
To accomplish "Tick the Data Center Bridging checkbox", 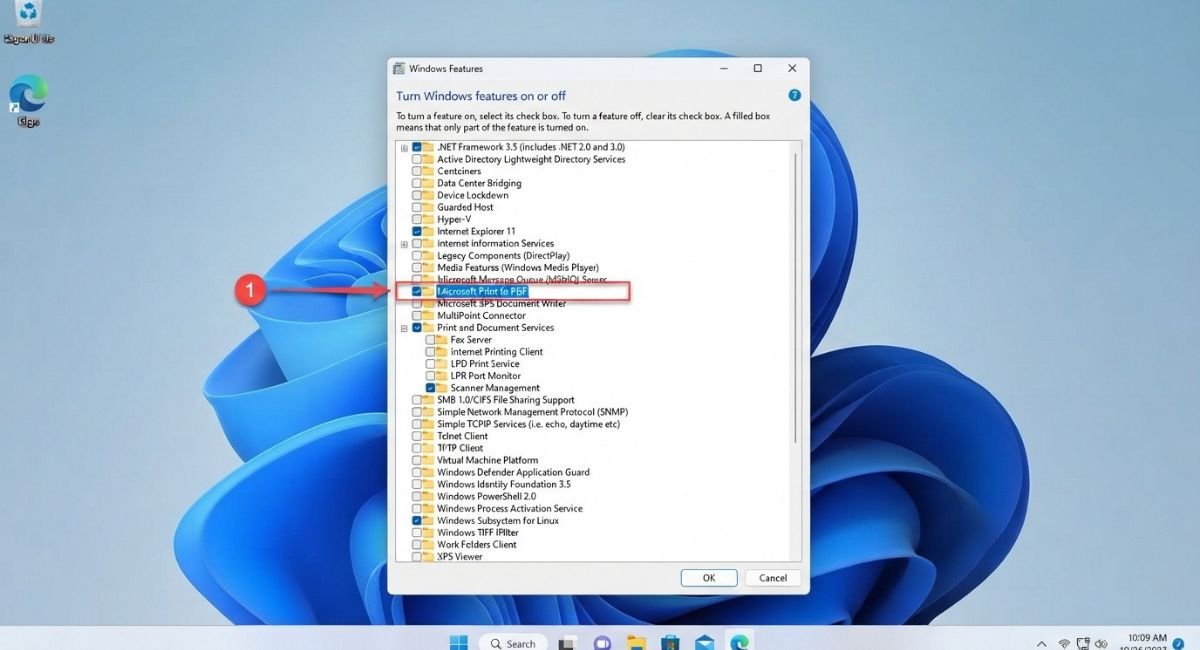I will (416, 183).
